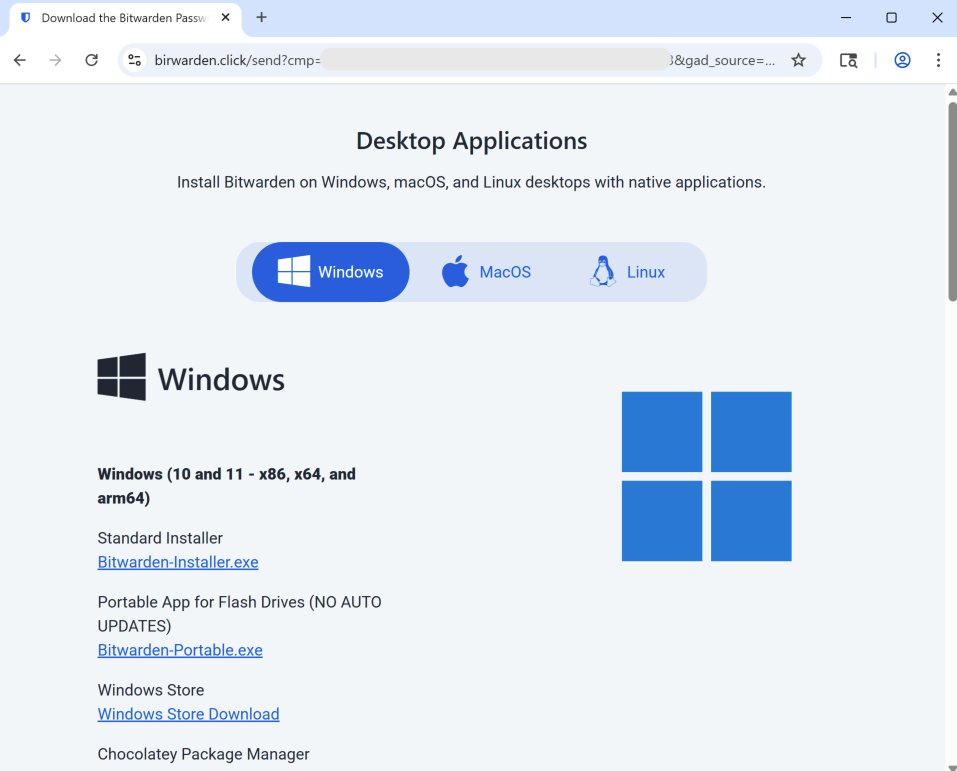Click the scrollbar down arrow
Viewport: 957px width, 771px height.
pyautogui.click(x=951, y=763)
